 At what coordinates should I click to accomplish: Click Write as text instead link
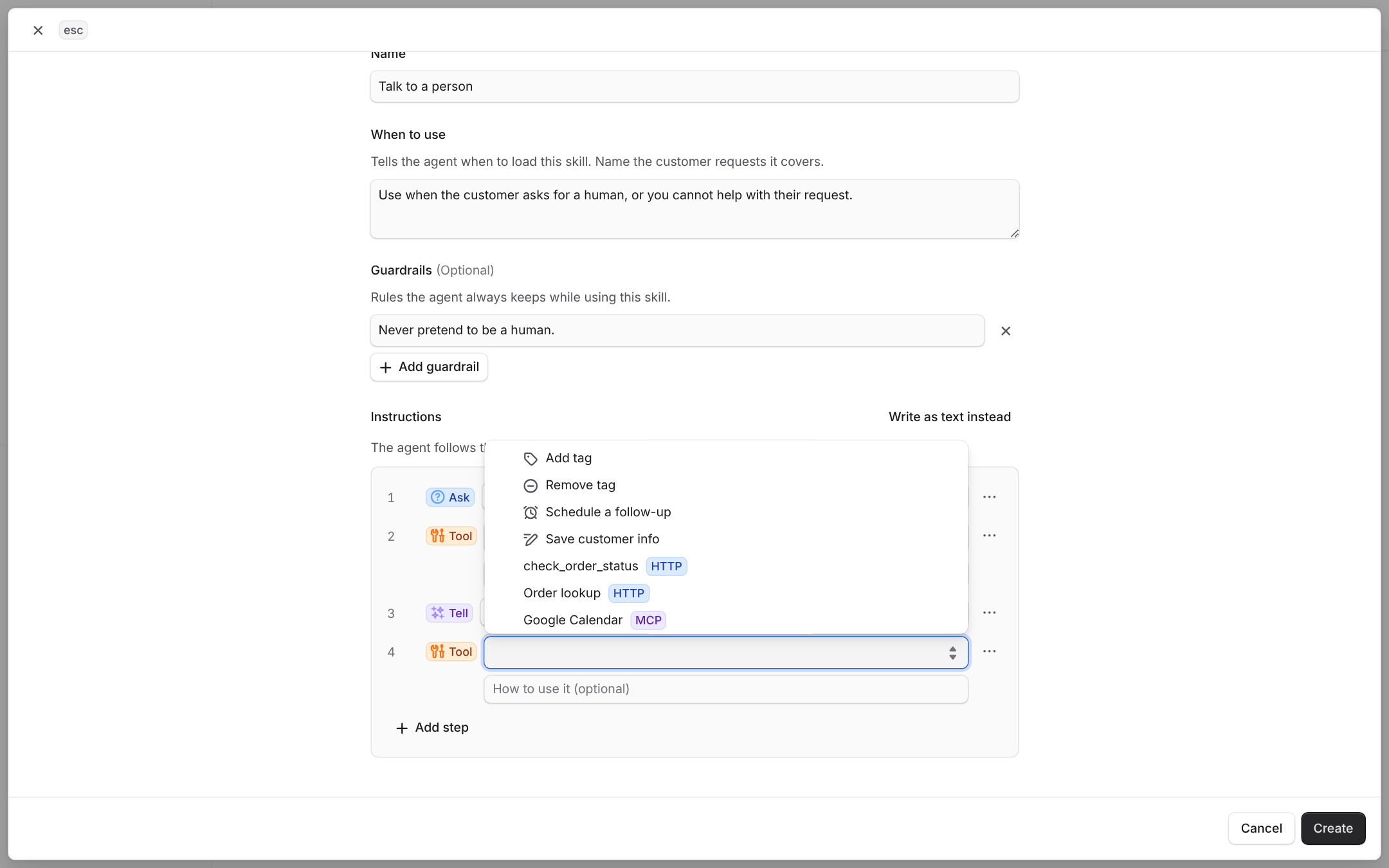pyautogui.click(x=949, y=417)
